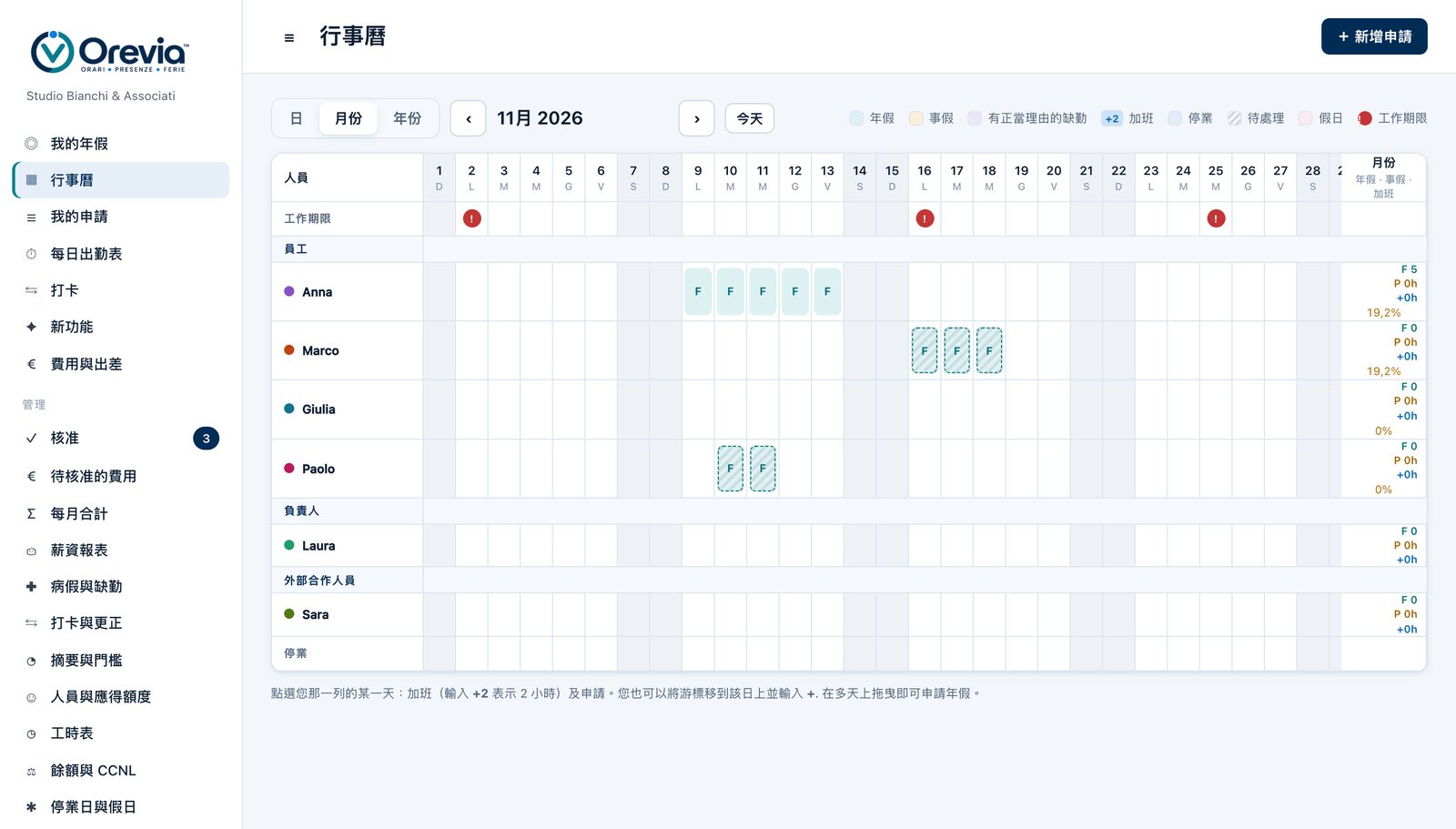The image size is (1456, 829).
Task: Click the euro icon beside 待核准的費用
Action: (31, 476)
